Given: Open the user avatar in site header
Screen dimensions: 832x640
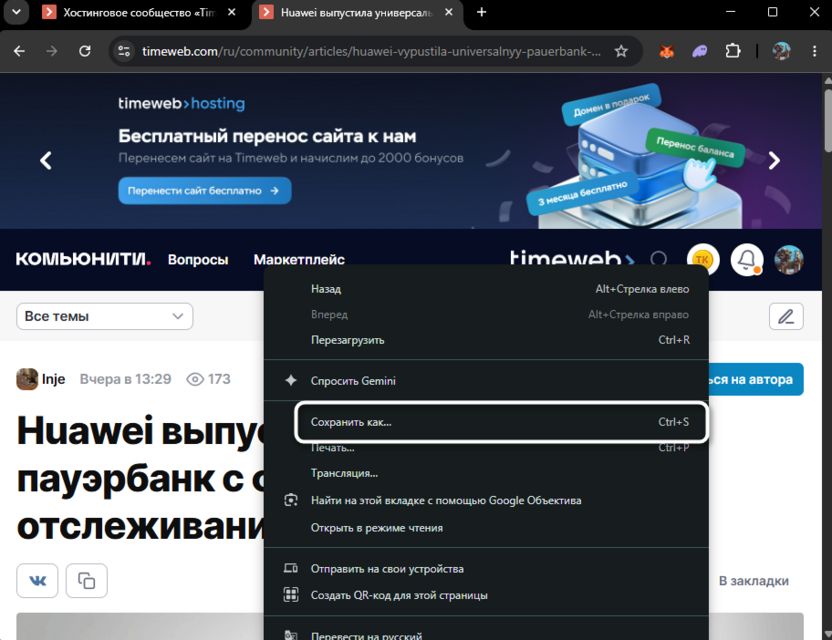Looking at the screenshot, I should (x=789, y=260).
